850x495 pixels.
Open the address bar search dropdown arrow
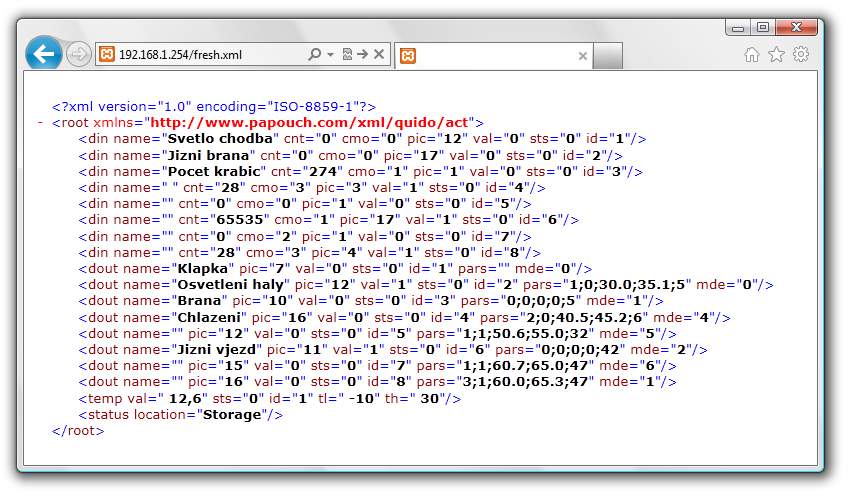click(x=330, y=54)
